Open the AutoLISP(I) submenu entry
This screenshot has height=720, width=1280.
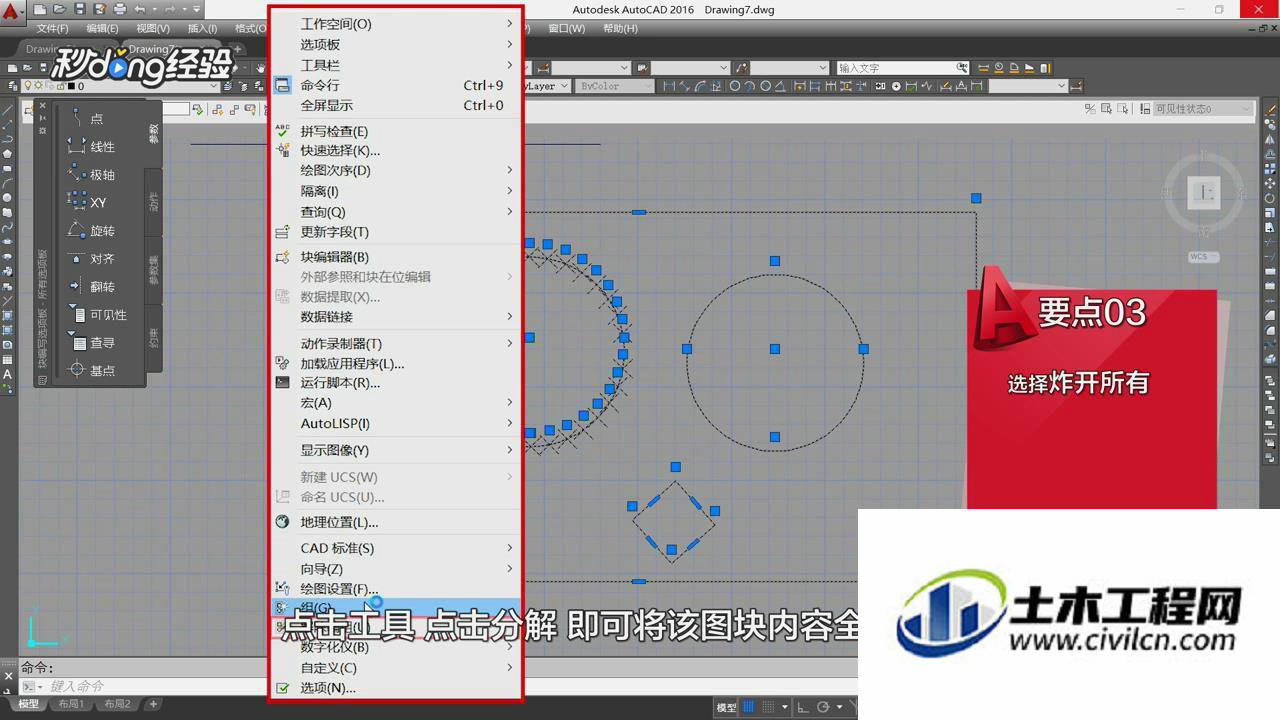[395, 423]
